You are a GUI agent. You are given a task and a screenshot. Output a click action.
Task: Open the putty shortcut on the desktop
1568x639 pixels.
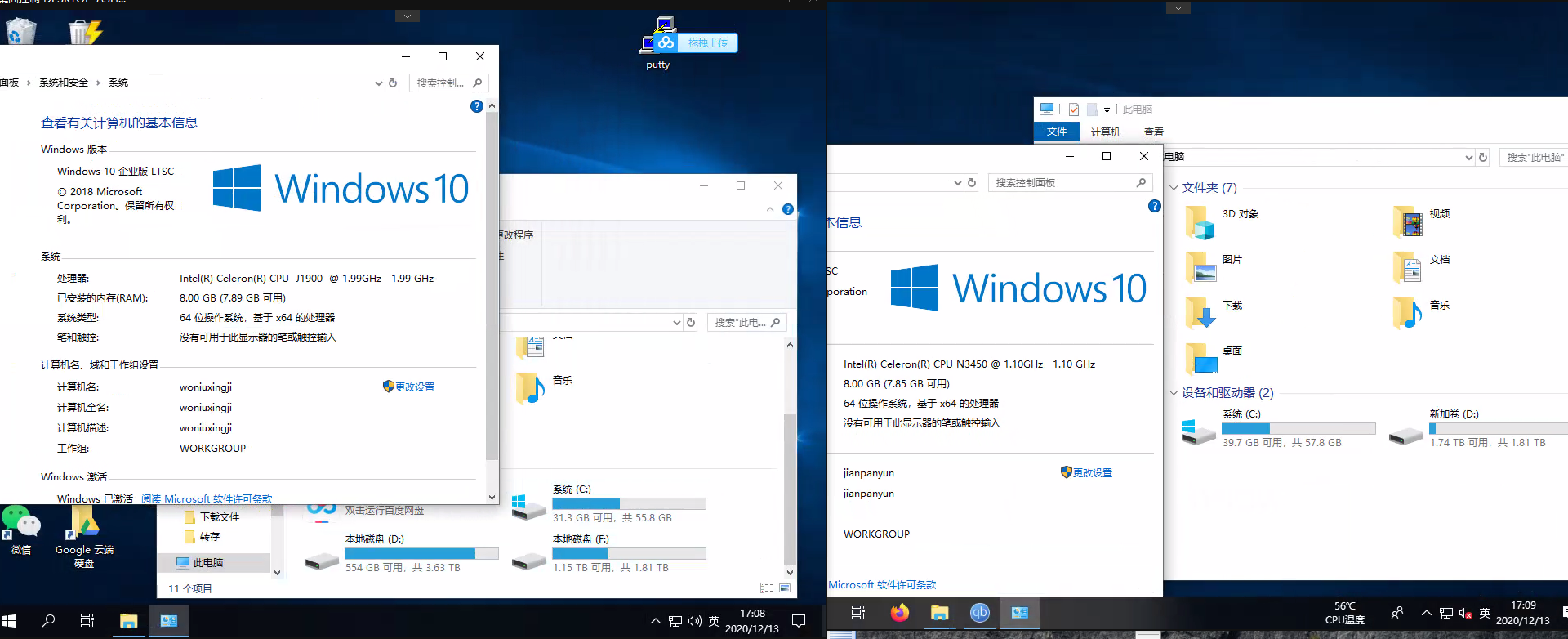point(657,43)
